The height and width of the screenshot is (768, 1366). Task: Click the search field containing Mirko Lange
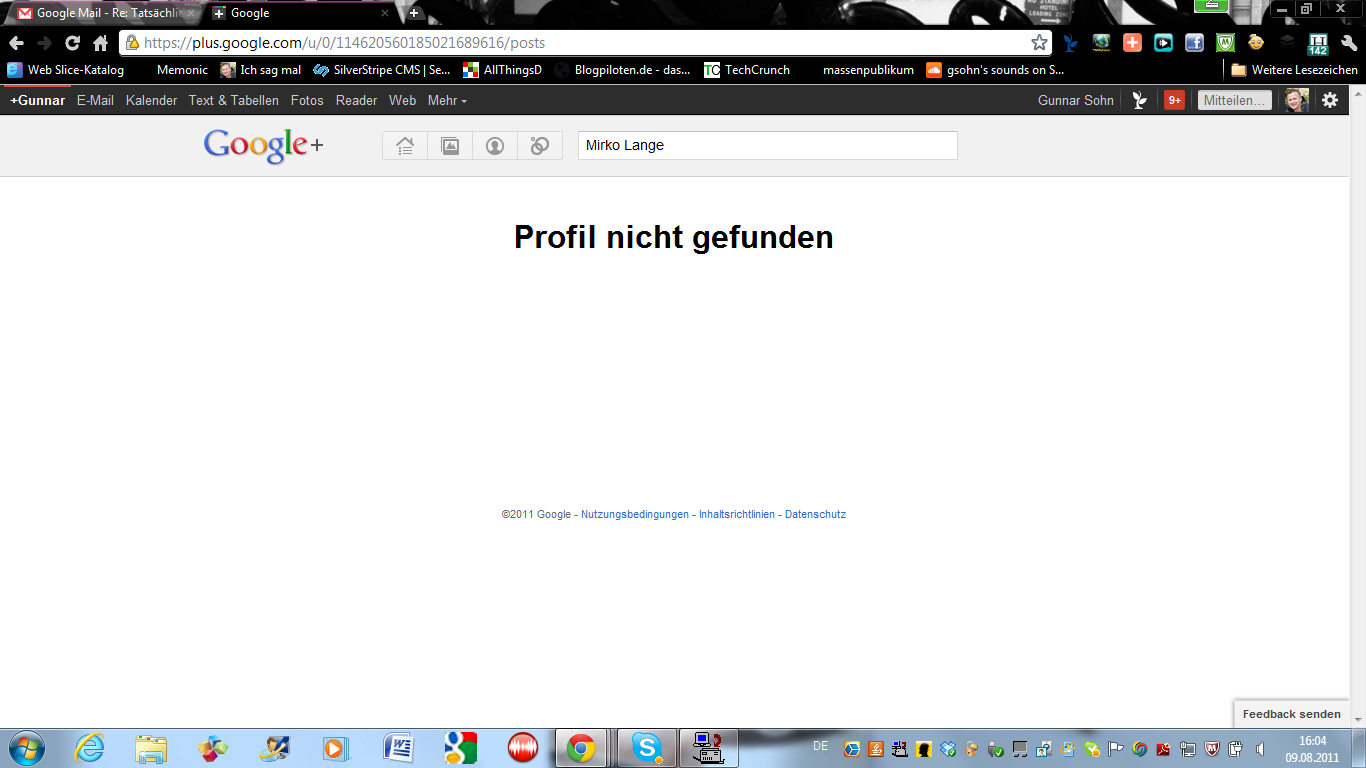767,145
